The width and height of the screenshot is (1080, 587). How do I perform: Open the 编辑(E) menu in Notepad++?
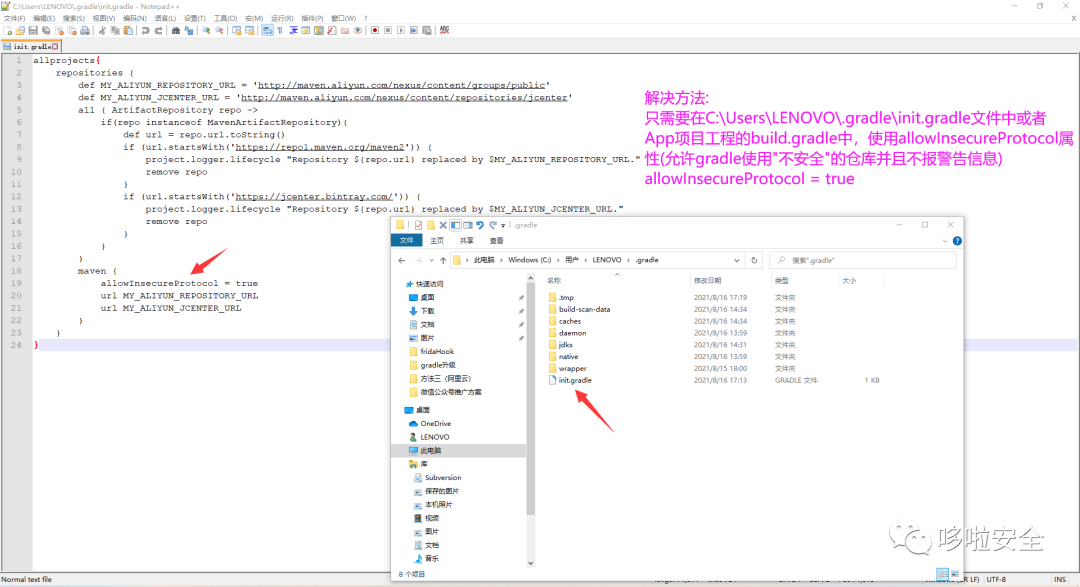click(43, 19)
